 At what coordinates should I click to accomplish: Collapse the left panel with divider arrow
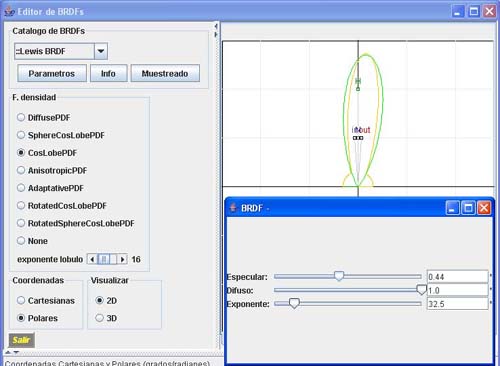point(216,26)
